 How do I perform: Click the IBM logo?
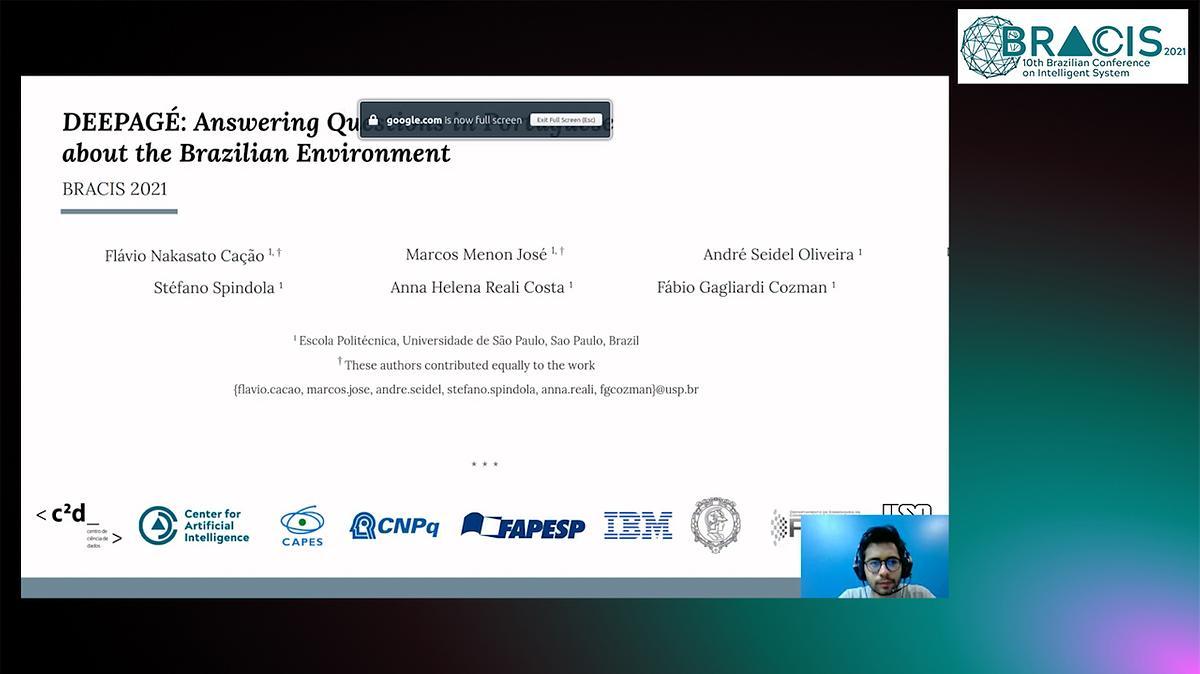click(638, 525)
